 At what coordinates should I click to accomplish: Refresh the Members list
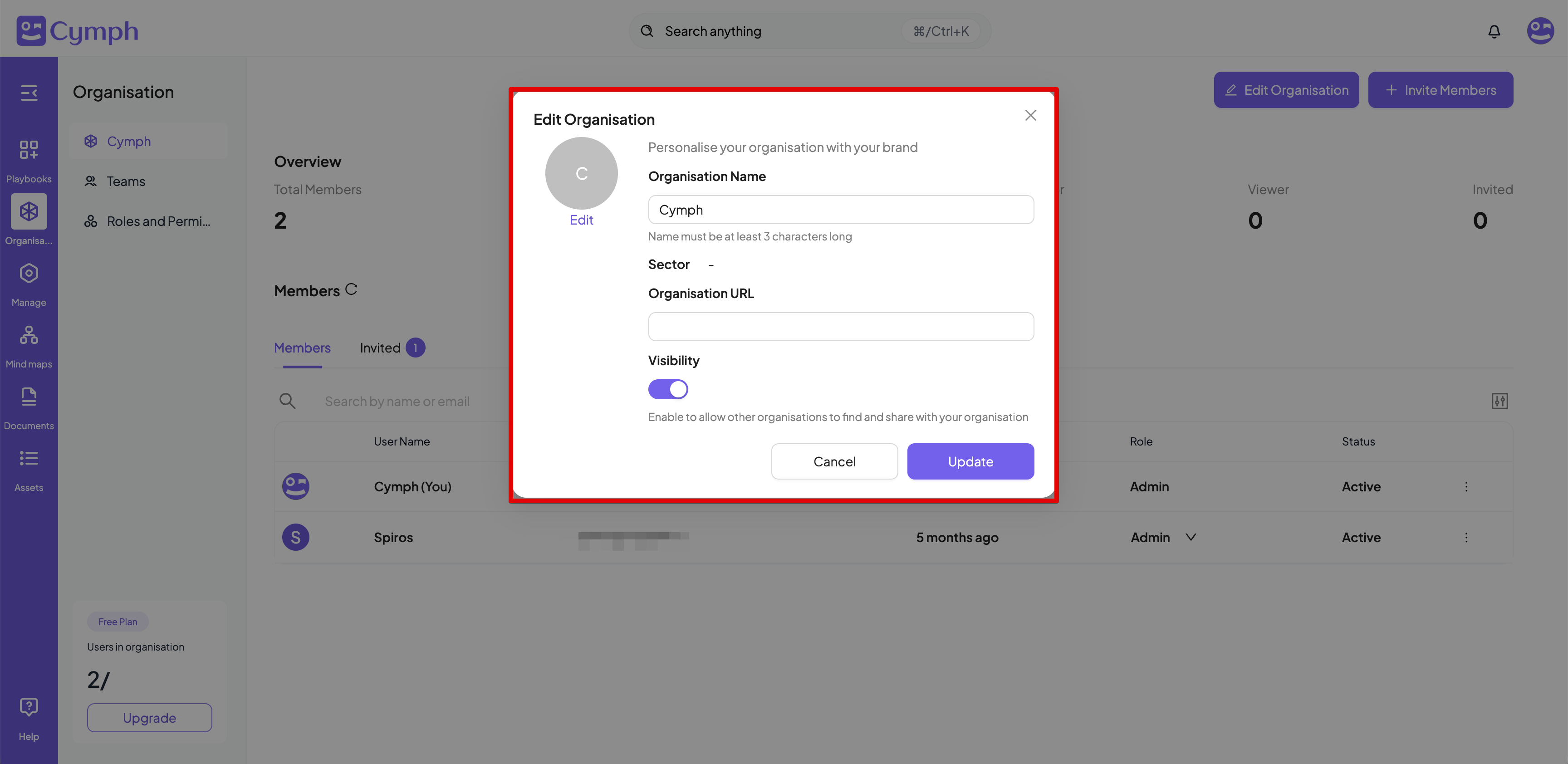click(x=352, y=289)
